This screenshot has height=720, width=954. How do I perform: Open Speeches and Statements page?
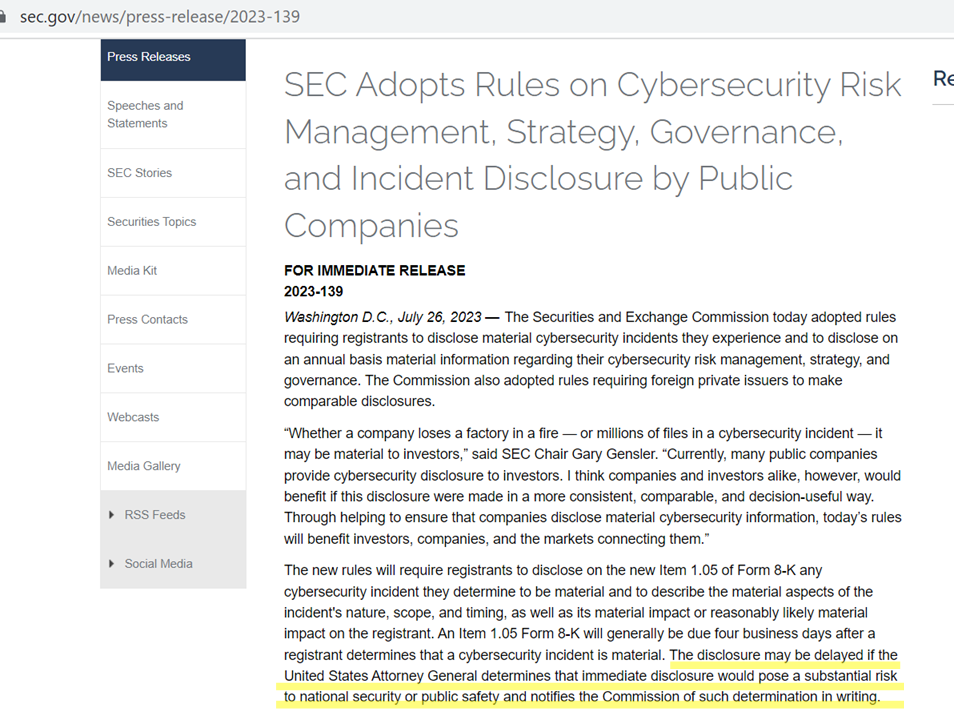pos(145,114)
